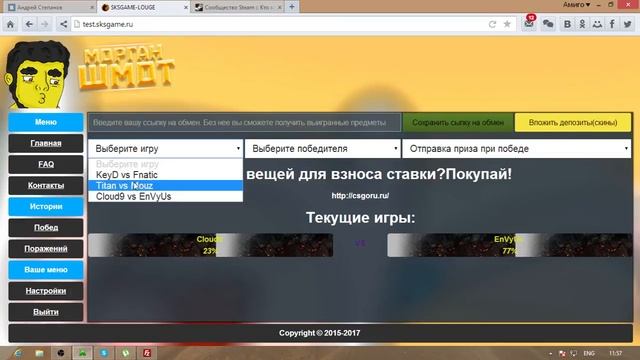Open the mail icon with red badge
The width and height of the screenshot is (640, 360).
[x=529, y=23]
